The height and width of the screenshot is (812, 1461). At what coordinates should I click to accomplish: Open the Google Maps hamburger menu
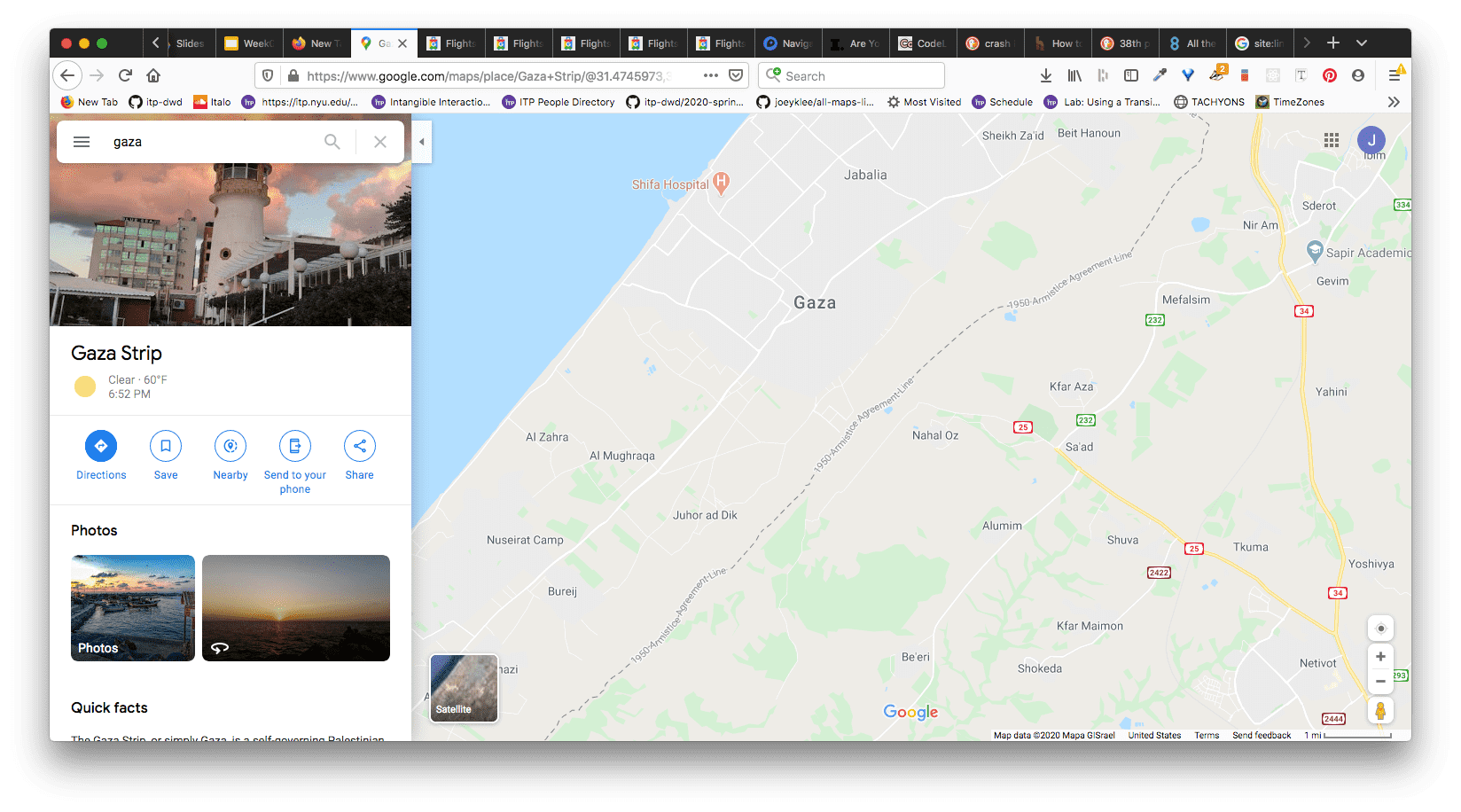pyautogui.click(x=82, y=142)
